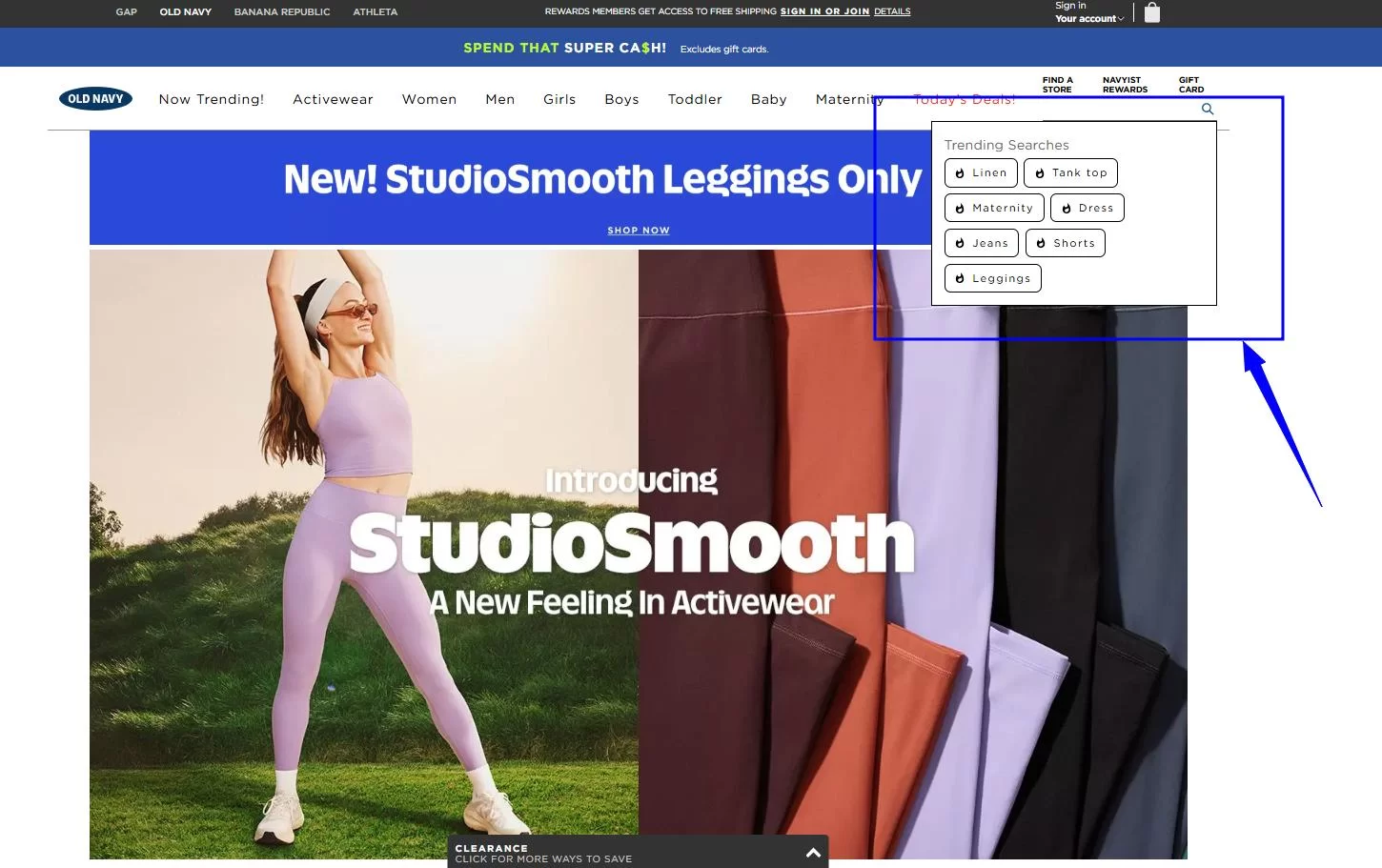This screenshot has width=1382, height=868.
Task: Open the shopping bag icon
Action: (1152, 12)
